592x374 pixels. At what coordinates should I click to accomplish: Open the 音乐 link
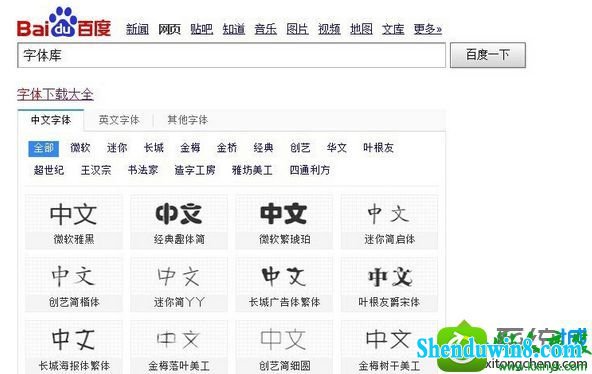tap(265, 29)
